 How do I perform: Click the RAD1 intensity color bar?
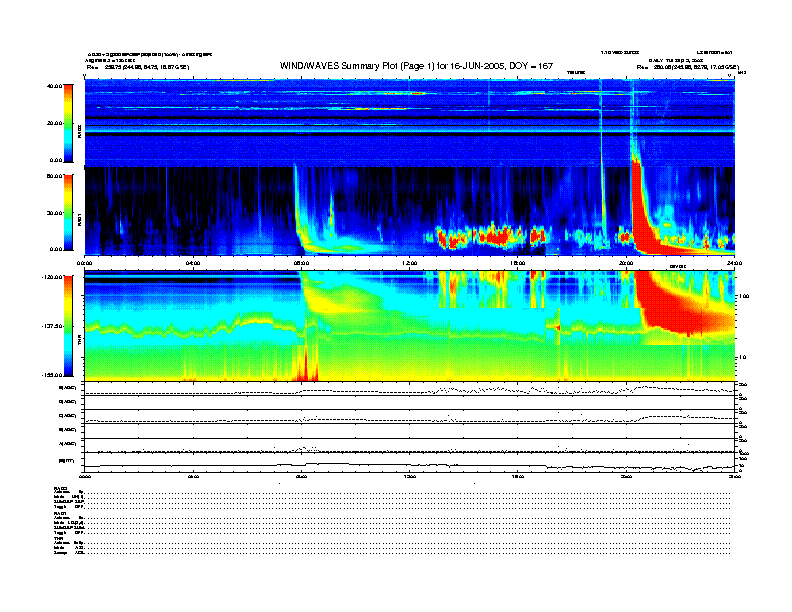(68, 212)
